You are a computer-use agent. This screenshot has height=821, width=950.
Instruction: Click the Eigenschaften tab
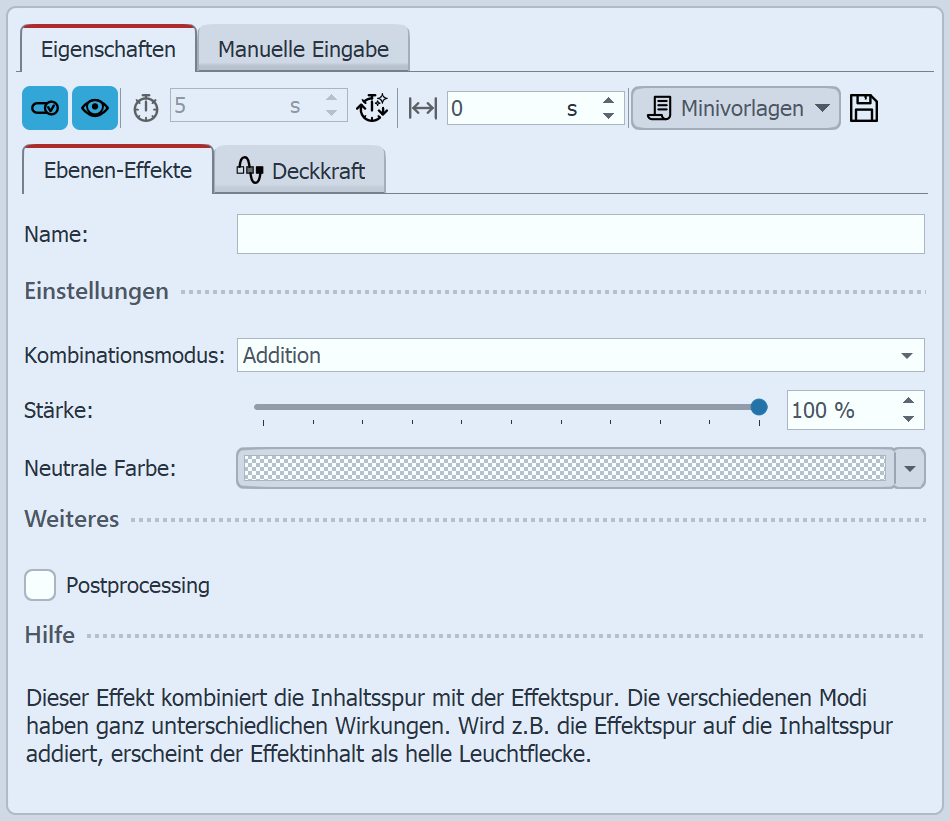click(108, 47)
